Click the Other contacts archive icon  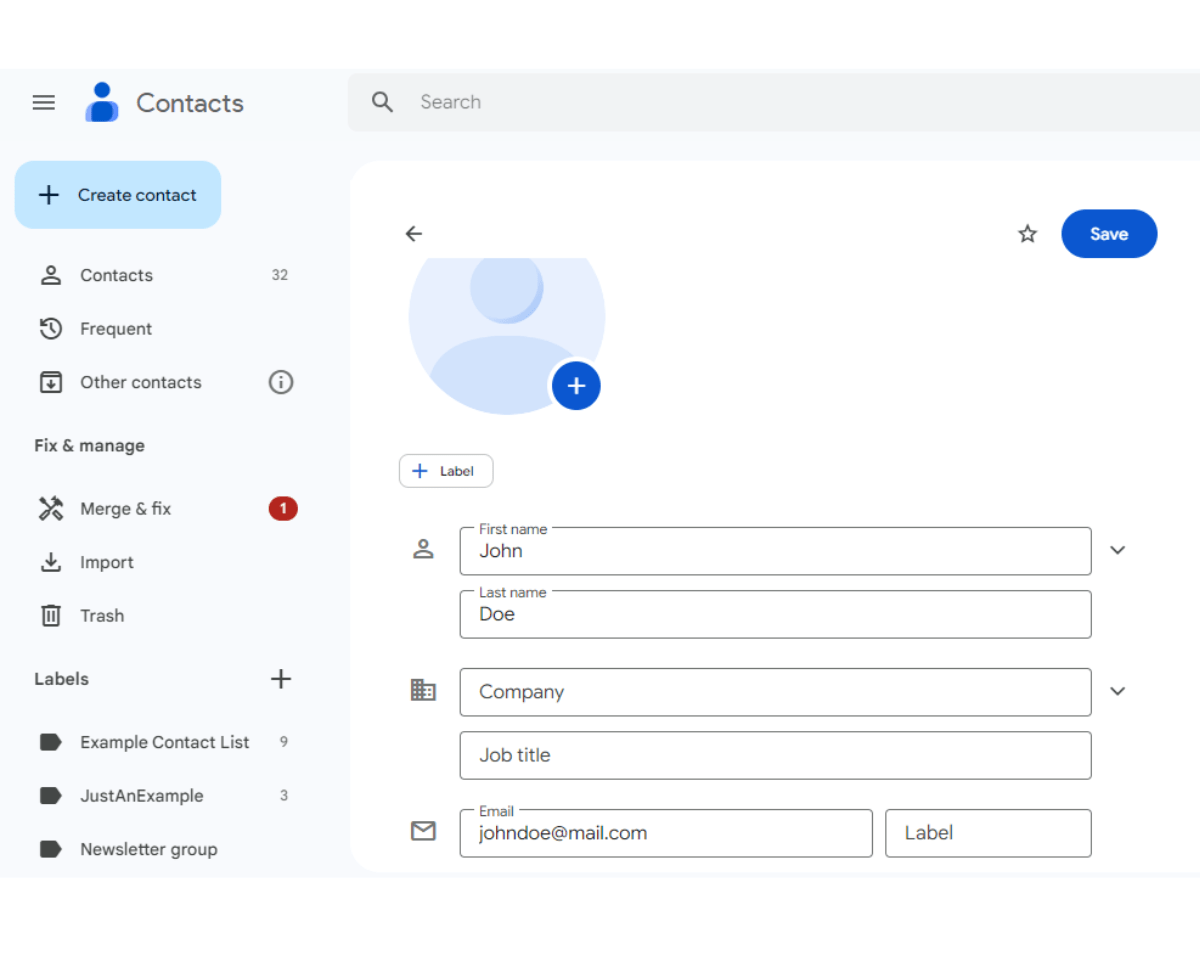(x=50, y=382)
